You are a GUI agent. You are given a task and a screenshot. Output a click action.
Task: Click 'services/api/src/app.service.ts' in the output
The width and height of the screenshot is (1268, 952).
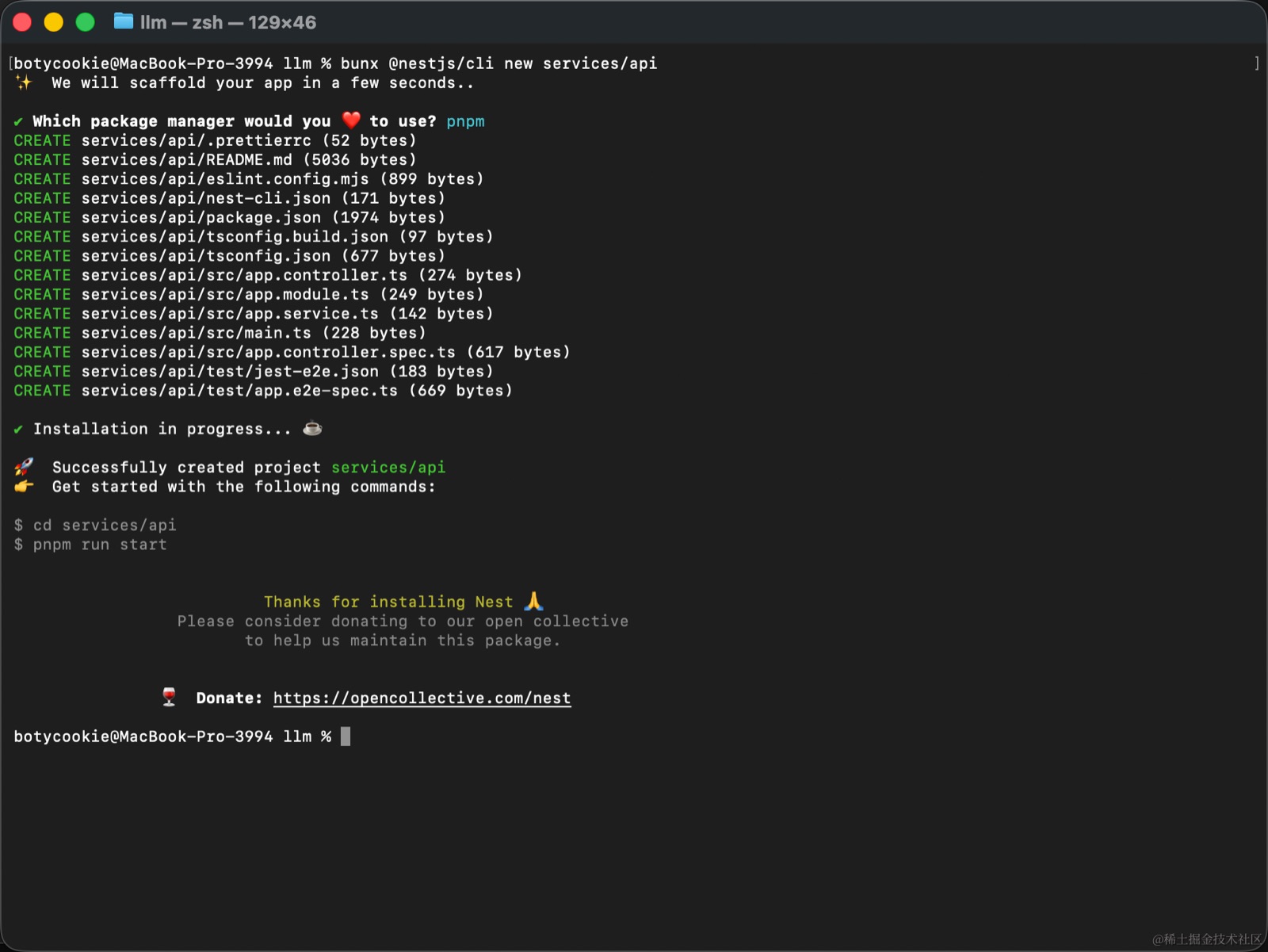pyautogui.click(x=230, y=313)
